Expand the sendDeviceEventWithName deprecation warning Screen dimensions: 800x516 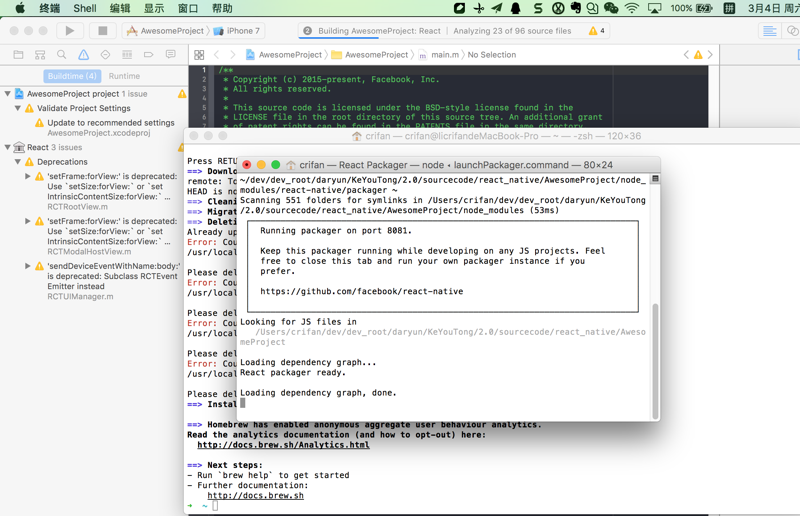point(28,267)
